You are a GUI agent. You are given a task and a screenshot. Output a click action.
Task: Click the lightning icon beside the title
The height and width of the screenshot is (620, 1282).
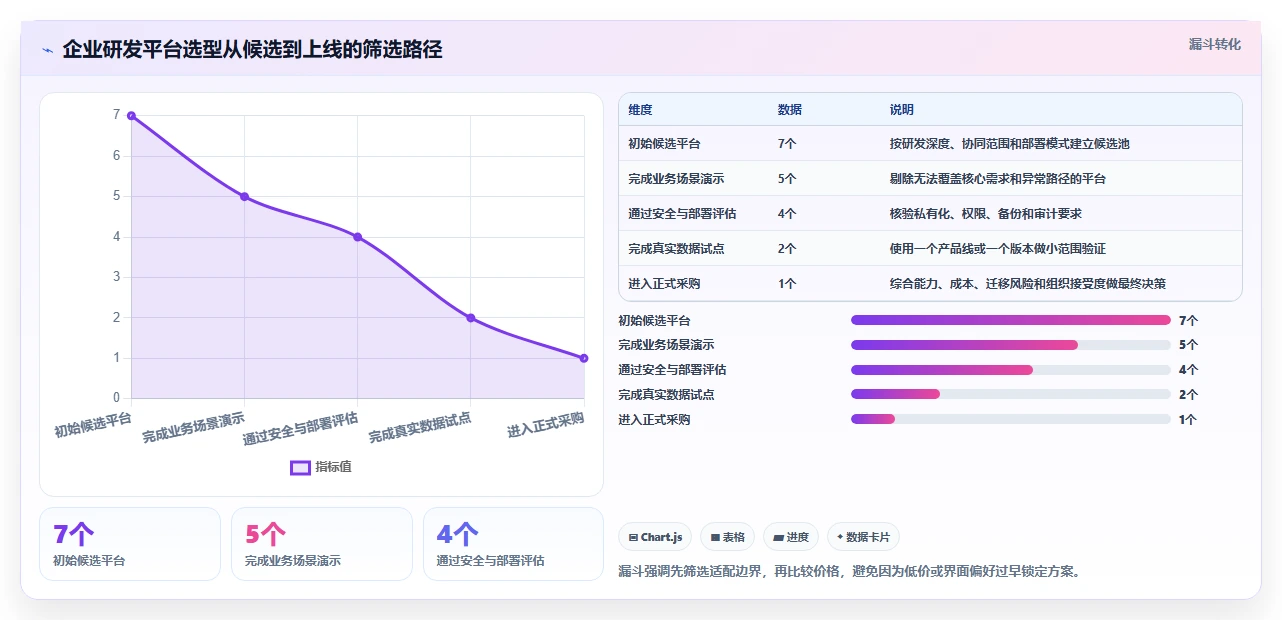(47, 50)
